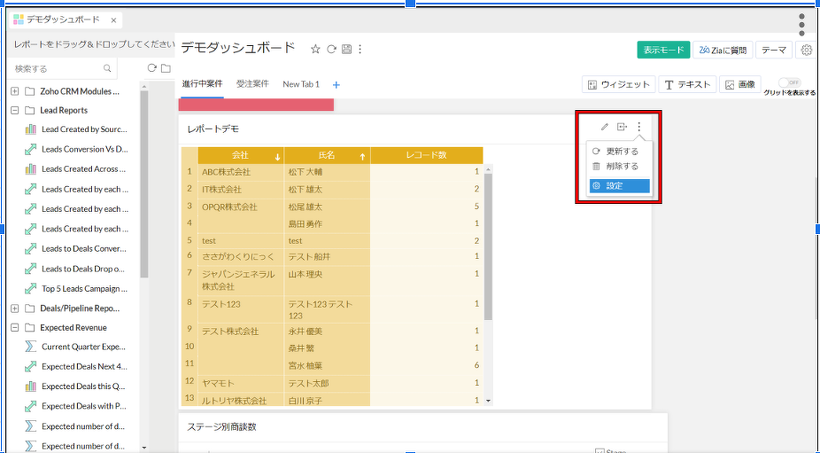Collapse the Lead Reports folder
820x453 pixels.
15,111
